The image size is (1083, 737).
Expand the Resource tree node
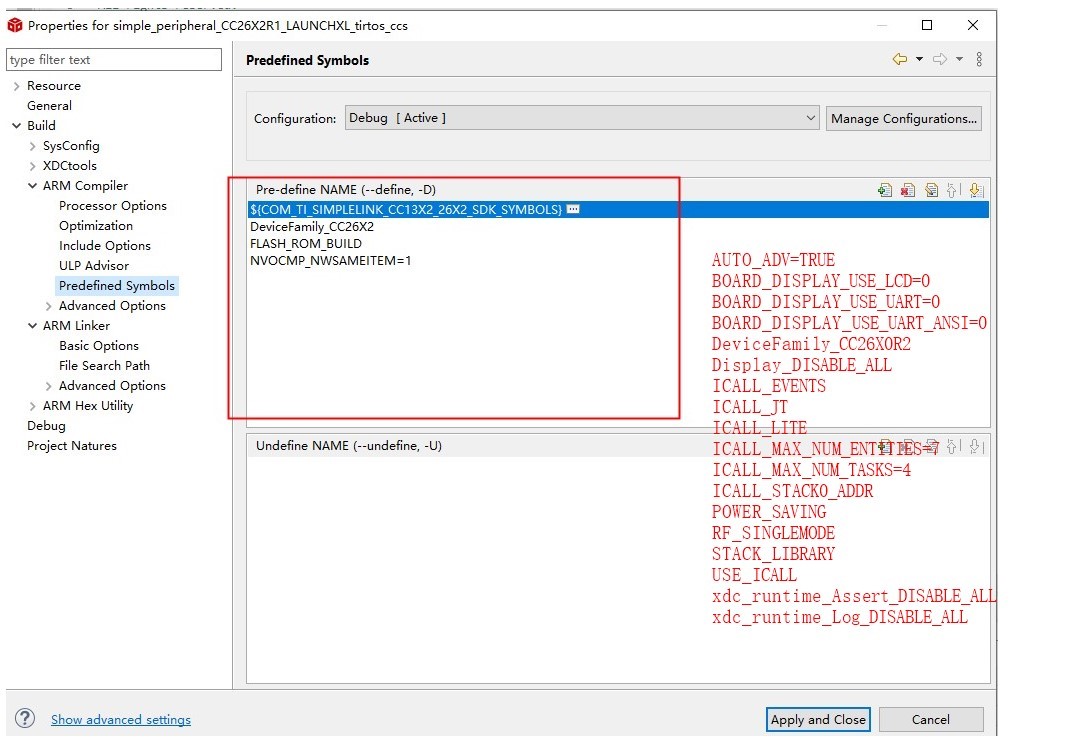[17, 86]
